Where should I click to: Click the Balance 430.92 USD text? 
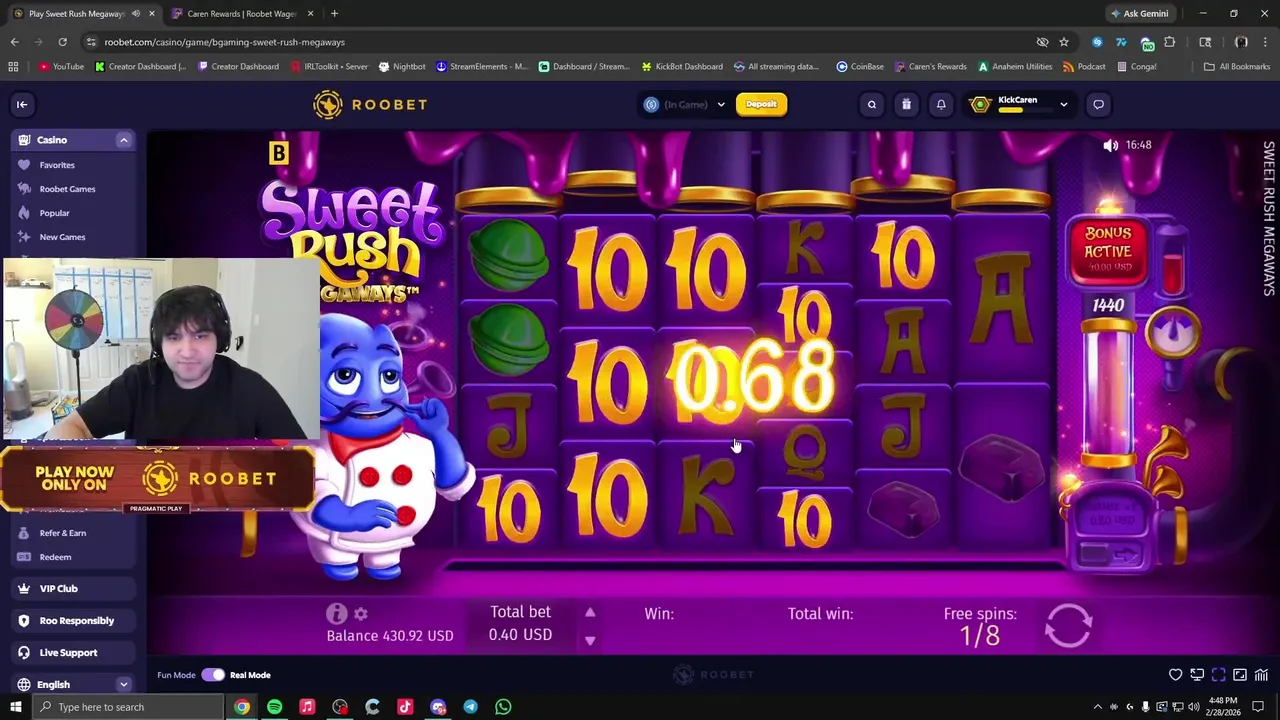[x=390, y=636]
